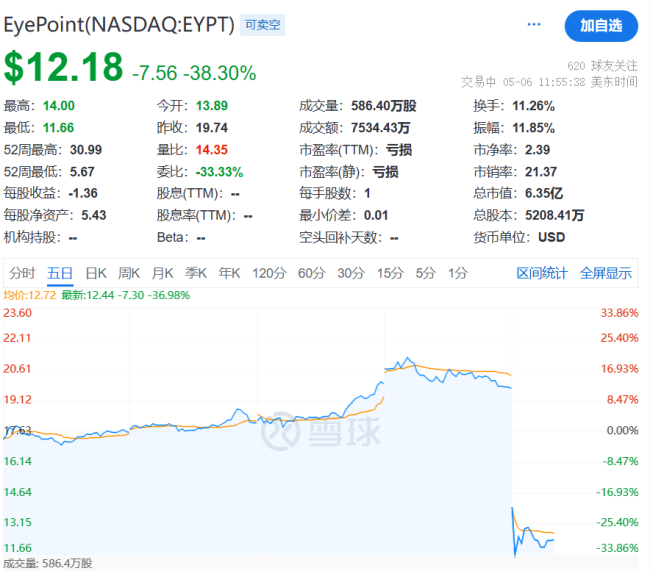Image resolution: width=650 pixels, height=571 pixels.
Task: Click 全屏显示 fullscreen display link
Action: [x=606, y=273]
